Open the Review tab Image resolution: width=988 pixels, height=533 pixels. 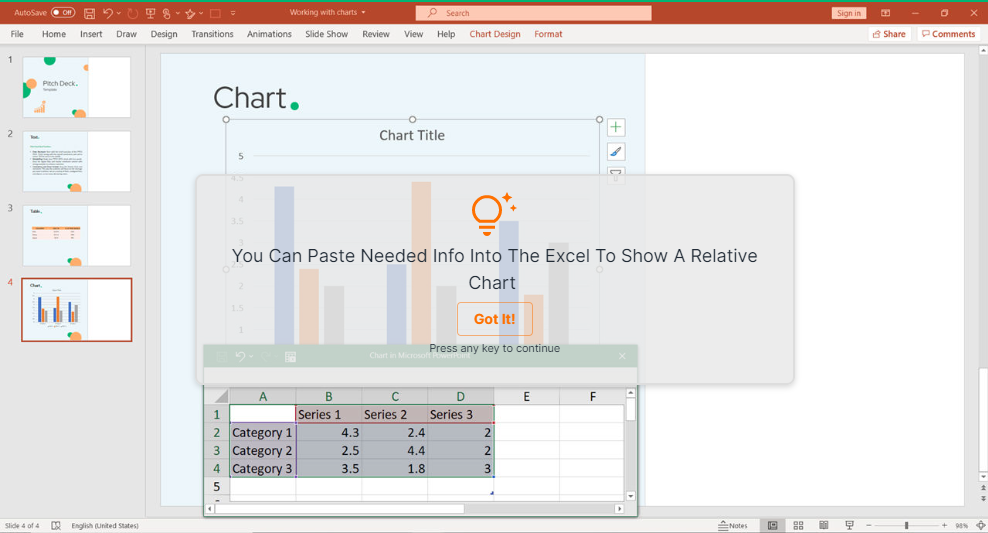click(x=376, y=34)
